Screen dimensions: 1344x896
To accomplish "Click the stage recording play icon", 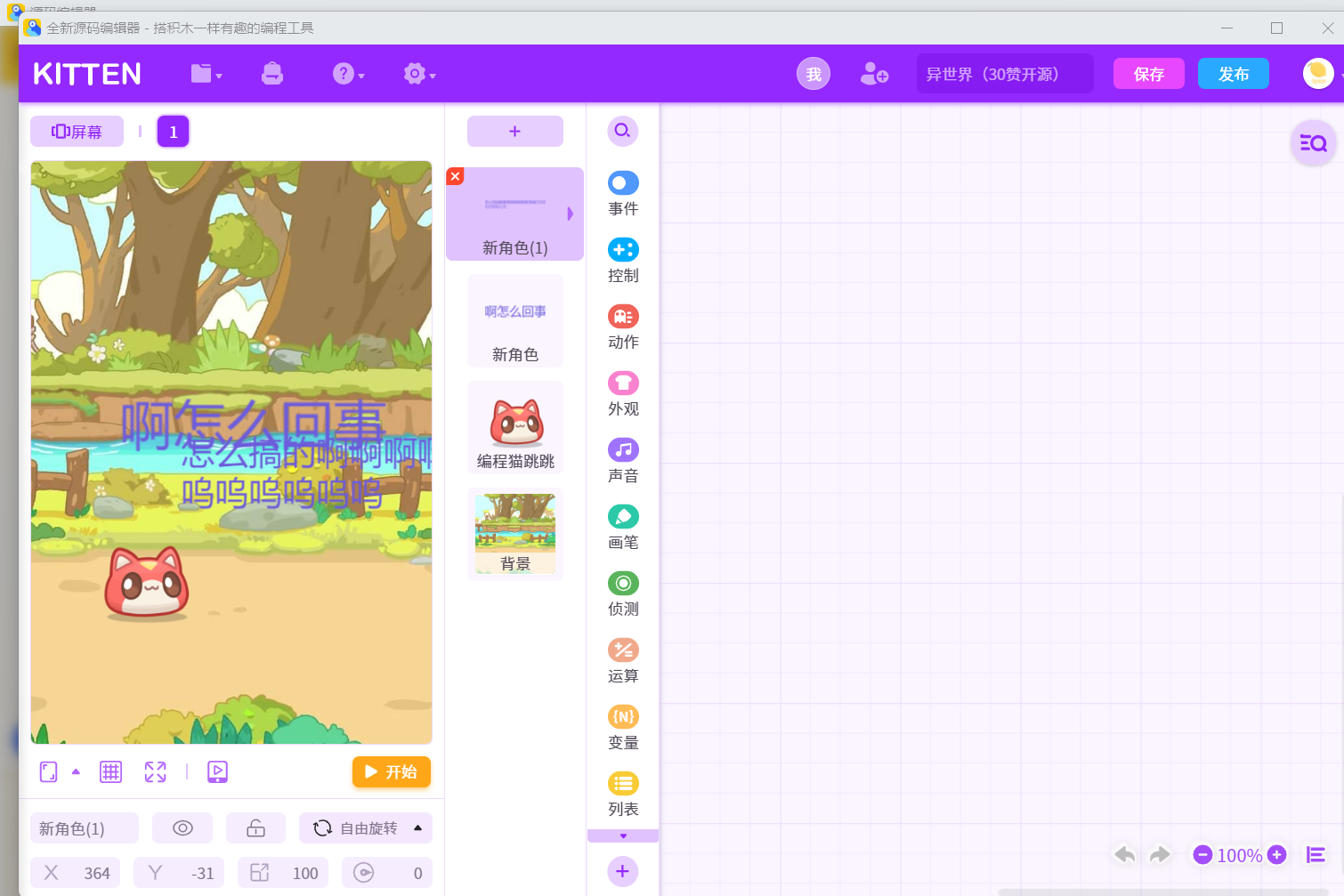I will pos(217,771).
